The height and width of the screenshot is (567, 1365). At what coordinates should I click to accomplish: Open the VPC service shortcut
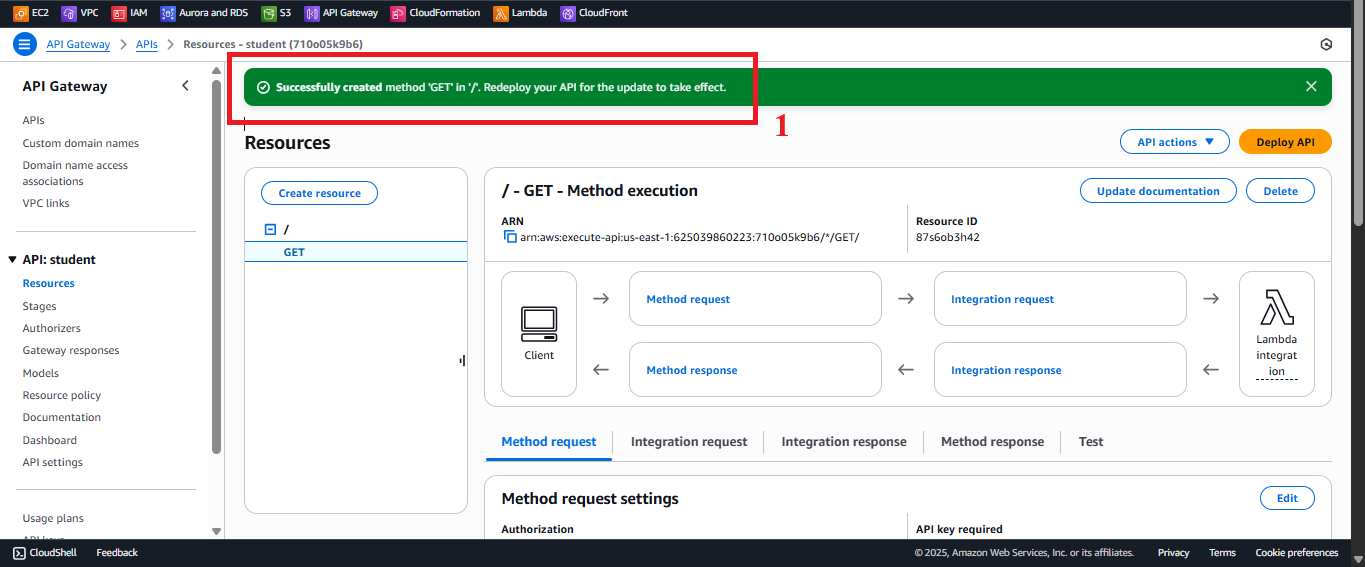tap(80, 13)
